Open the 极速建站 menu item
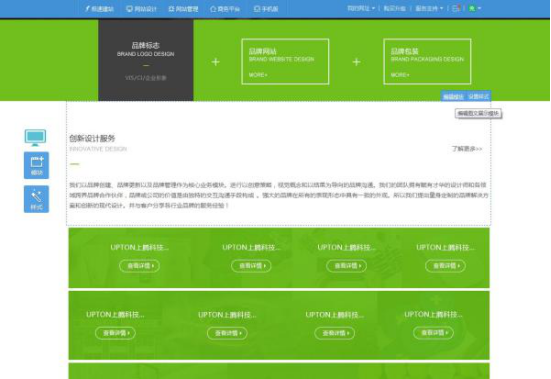551x379 pixels. [x=99, y=9]
